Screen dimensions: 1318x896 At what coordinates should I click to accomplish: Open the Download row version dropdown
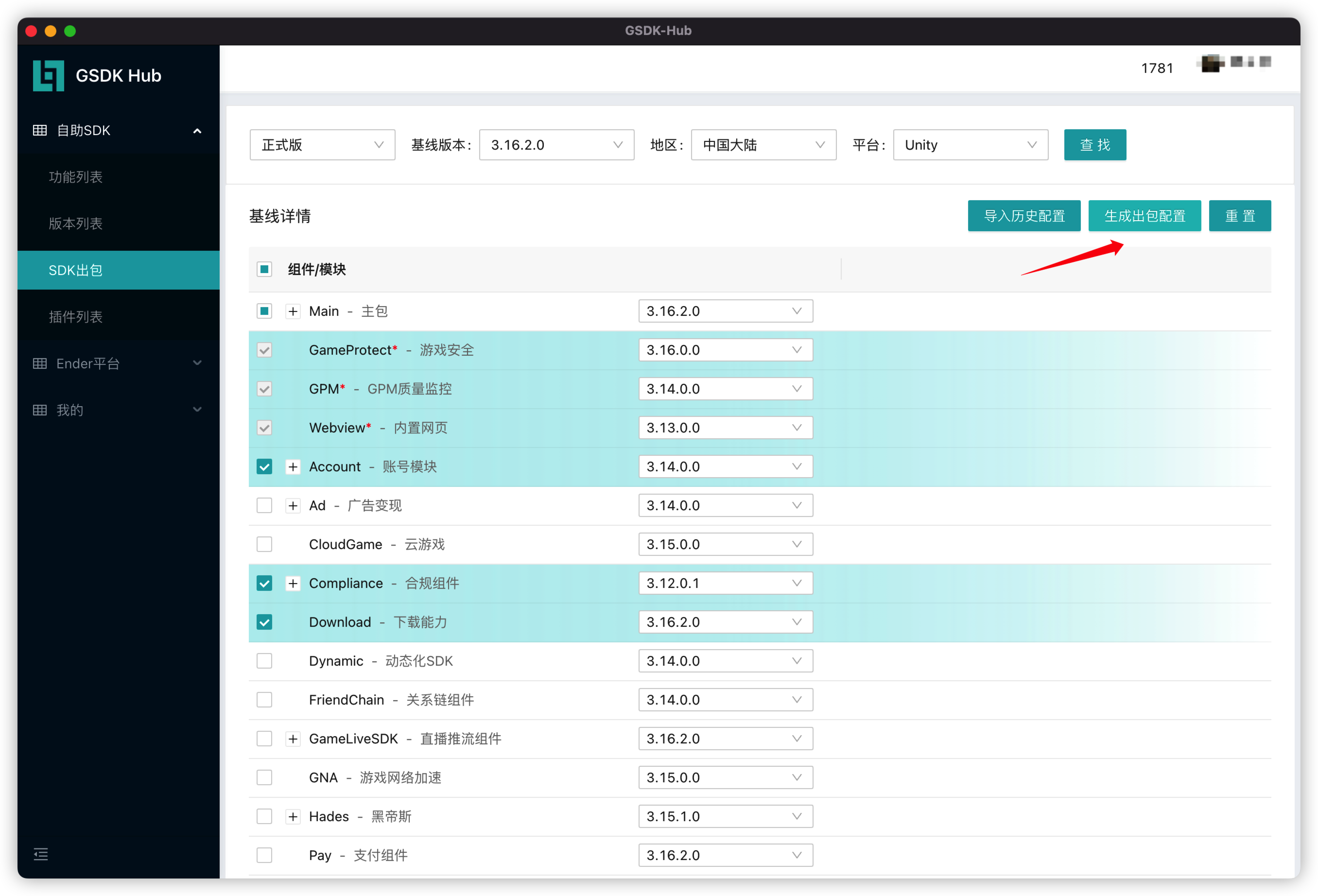(725, 622)
